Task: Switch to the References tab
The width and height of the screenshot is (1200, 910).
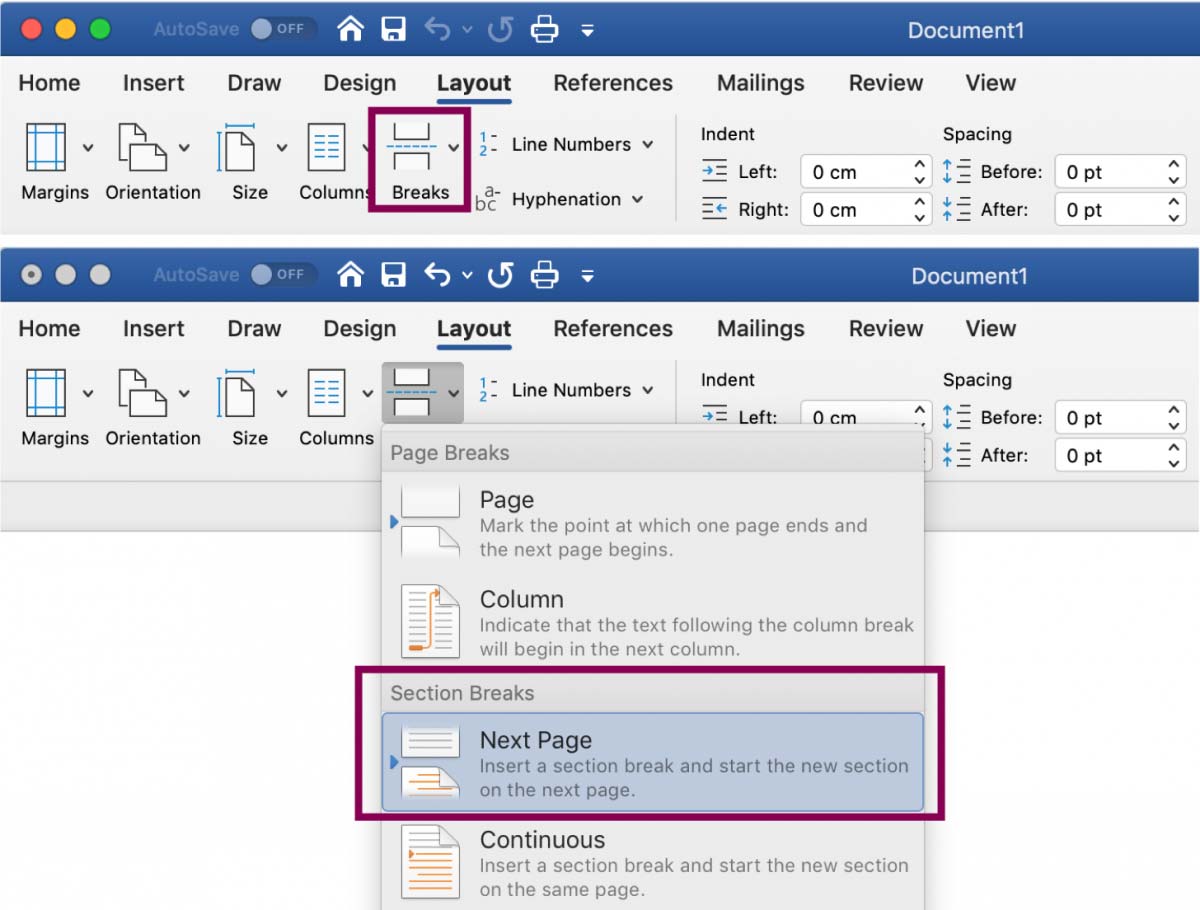Action: point(613,83)
